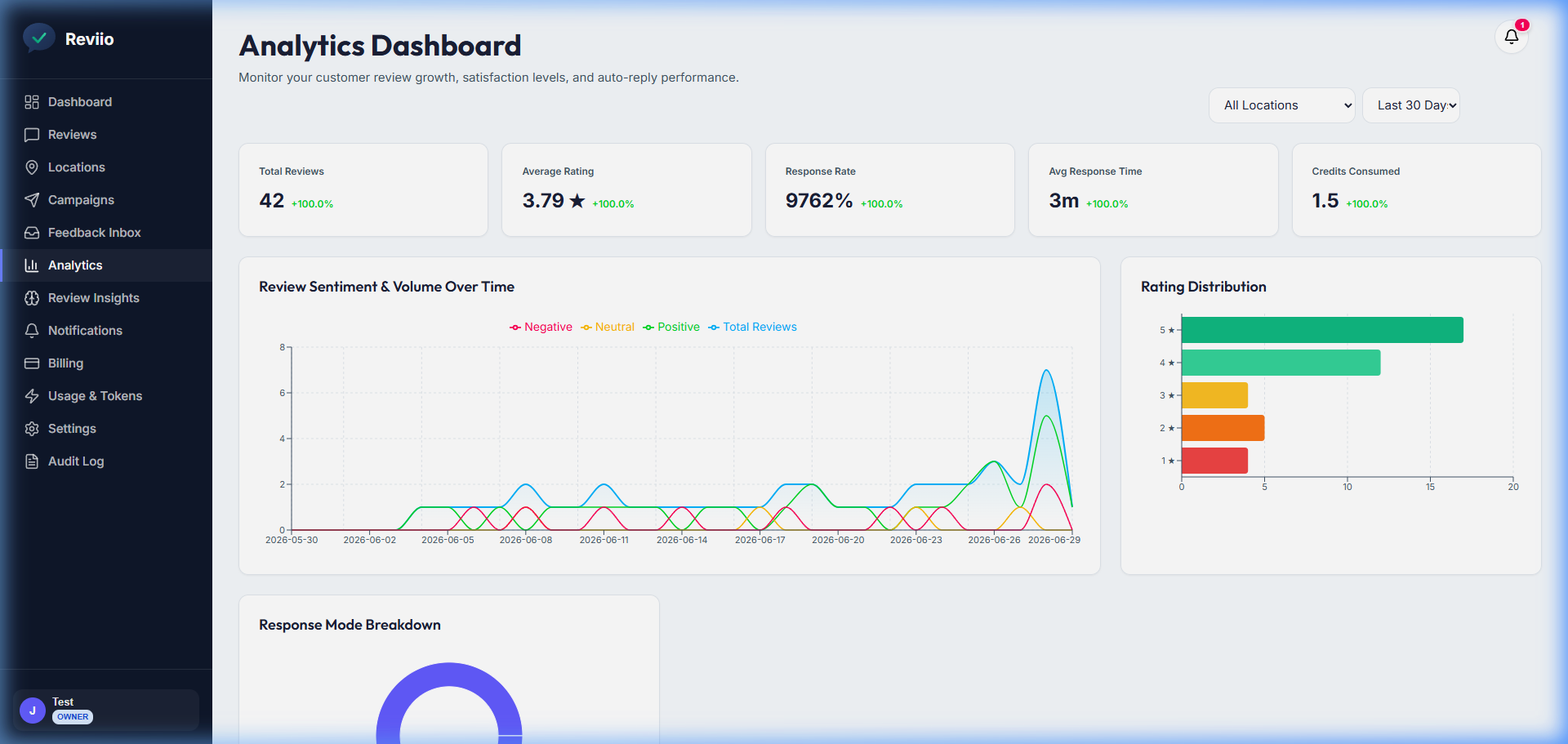Click the Billing credit-card icon
The image size is (1568, 744).
(x=32, y=363)
